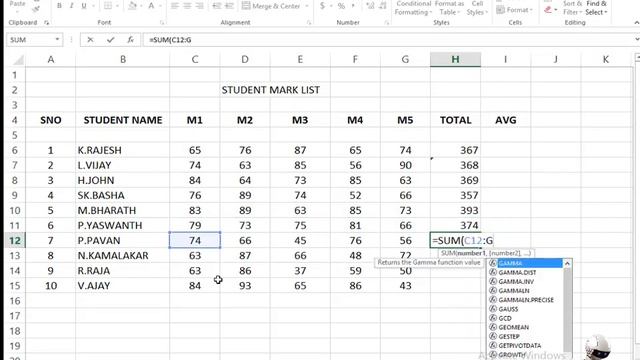Open Cell Styles menu

coord(477,8)
